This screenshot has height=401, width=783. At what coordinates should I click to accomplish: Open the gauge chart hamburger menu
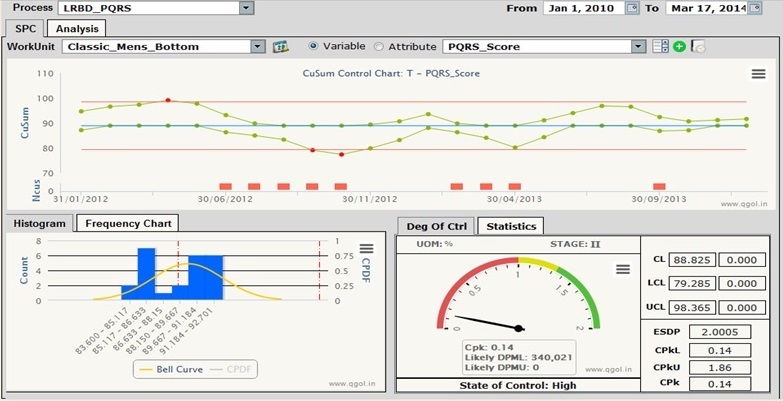coord(621,269)
